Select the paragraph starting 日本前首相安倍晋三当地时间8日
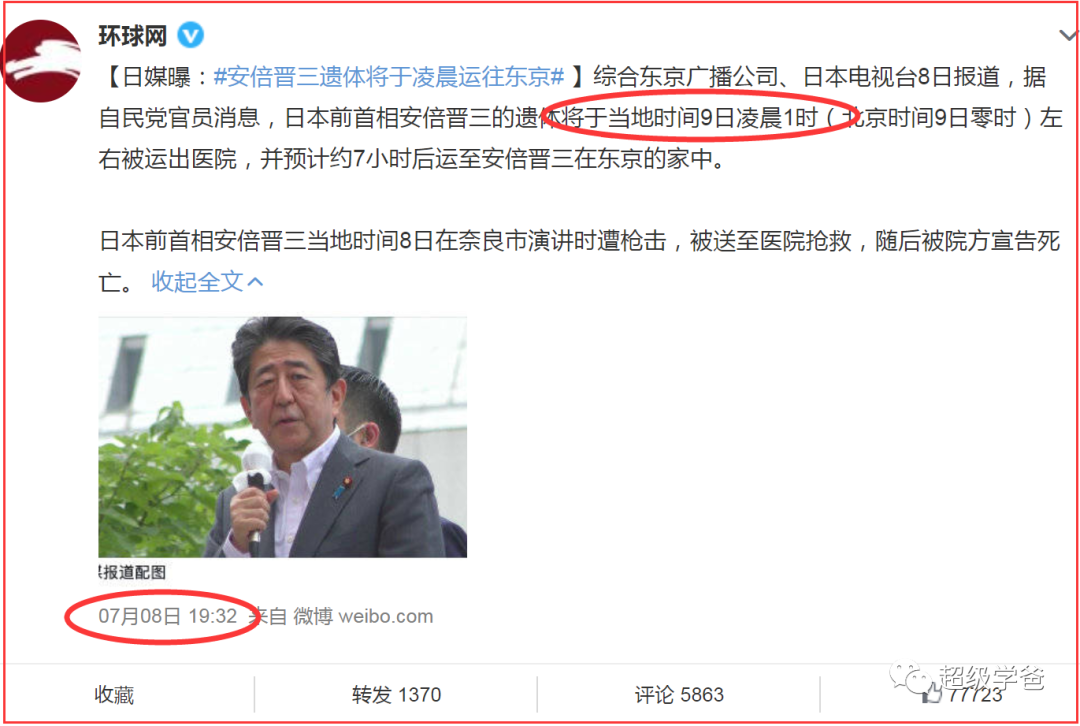The image size is (1080, 726). 579,261
